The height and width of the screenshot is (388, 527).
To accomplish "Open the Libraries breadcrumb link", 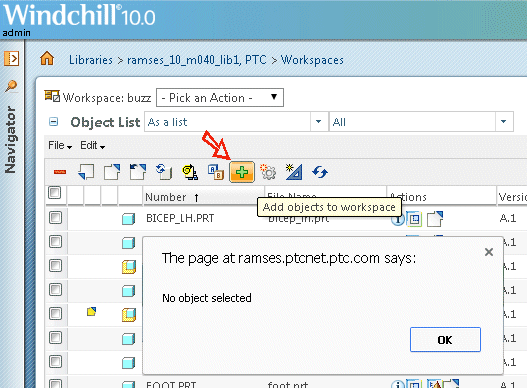I will (x=91, y=60).
